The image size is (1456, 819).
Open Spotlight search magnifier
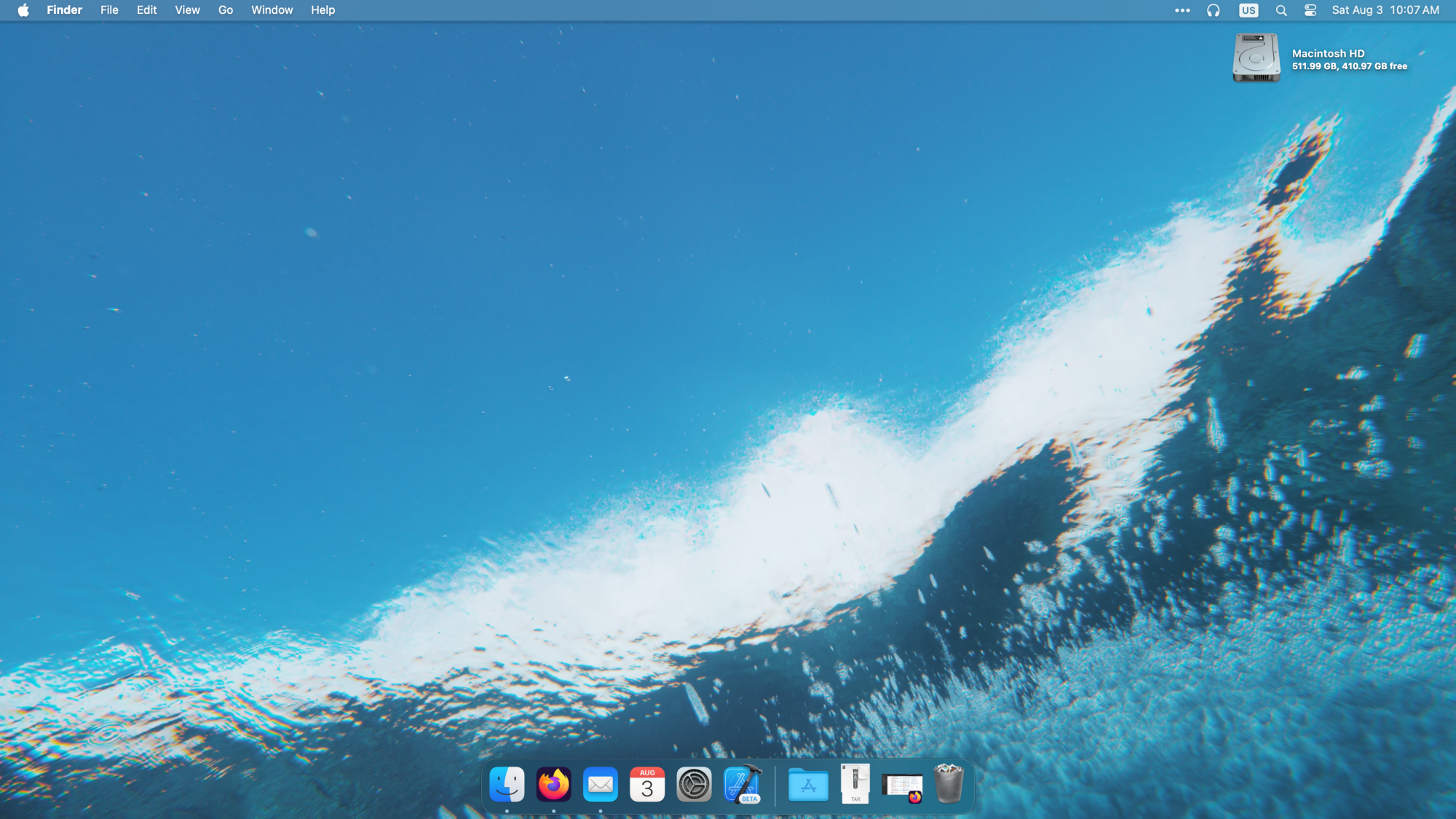pyautogui.click(x=1281, y=10)
